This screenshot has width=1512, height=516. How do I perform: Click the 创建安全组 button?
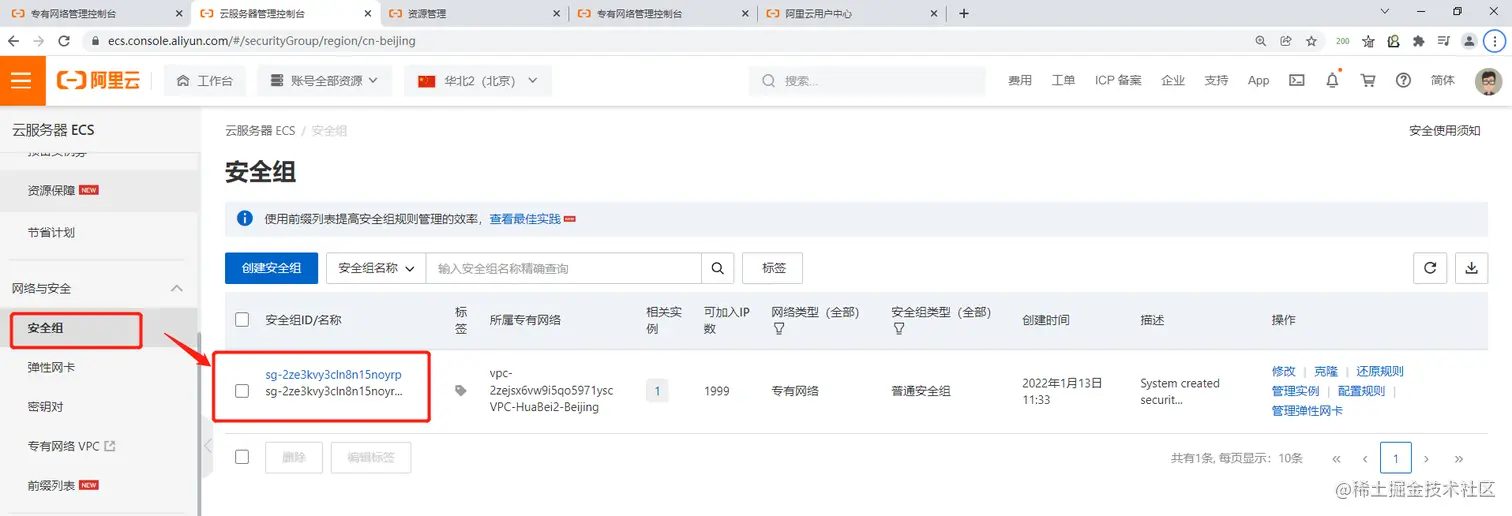272,268
